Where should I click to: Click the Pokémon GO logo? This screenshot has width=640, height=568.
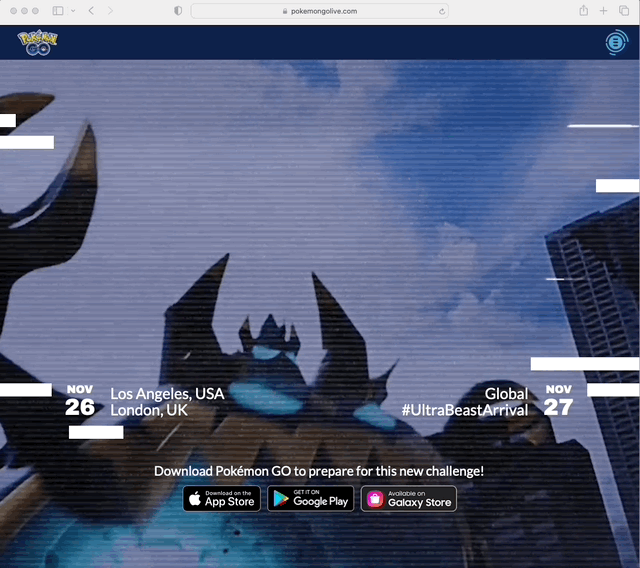pyautogui.click(x=37, y=42)
